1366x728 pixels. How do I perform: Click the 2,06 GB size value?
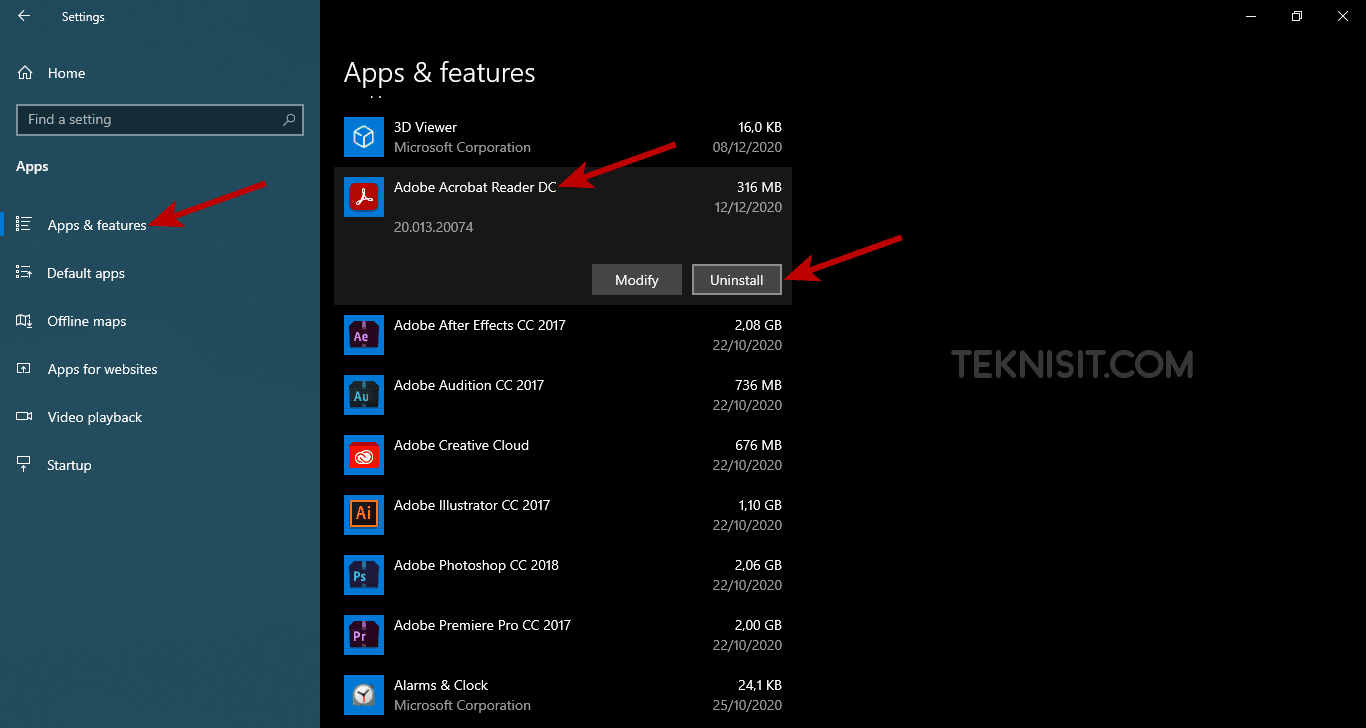(x=758, y=565)
